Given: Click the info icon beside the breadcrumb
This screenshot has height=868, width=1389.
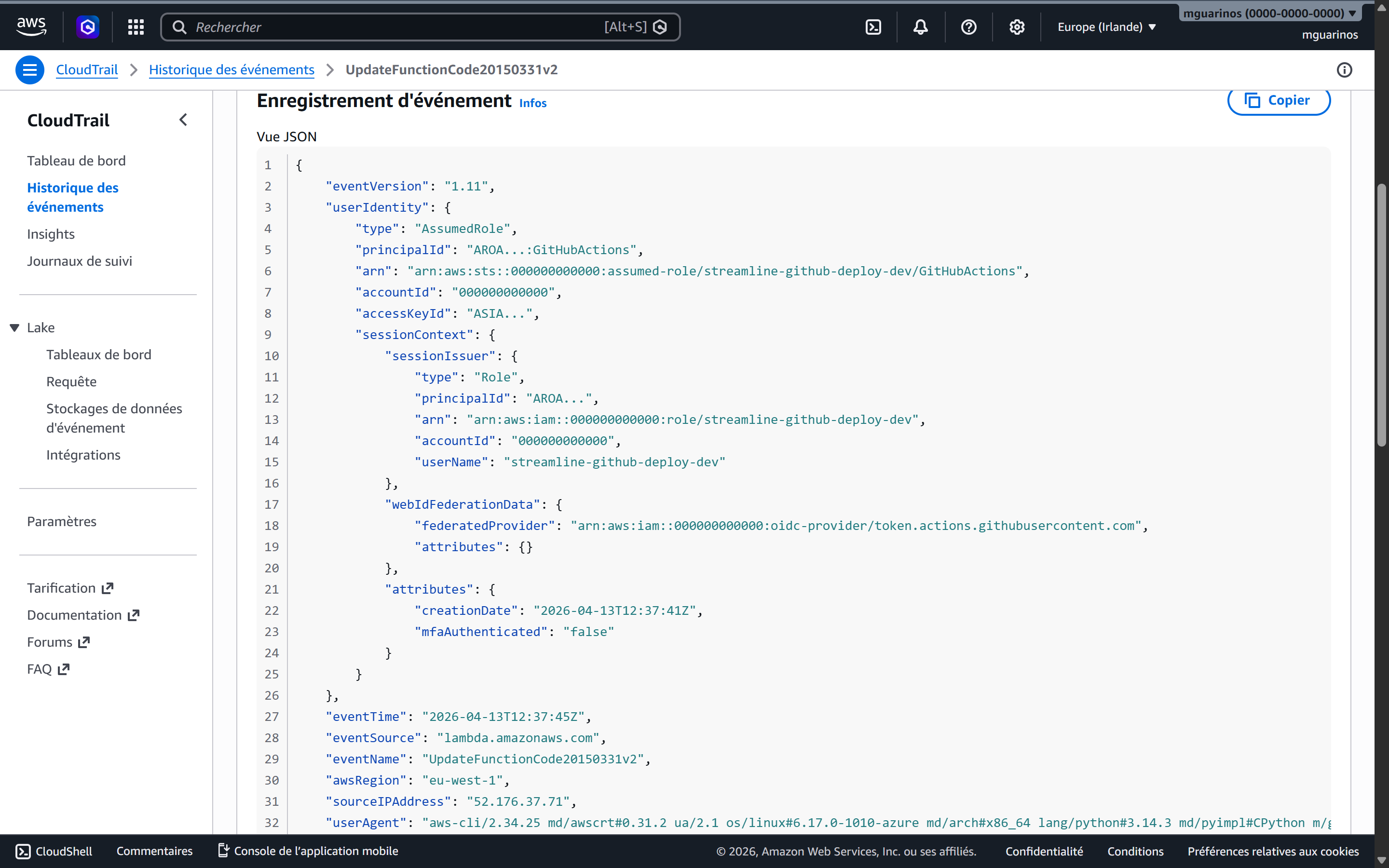Looking at the screenshot, I should tap(1344, 69).
